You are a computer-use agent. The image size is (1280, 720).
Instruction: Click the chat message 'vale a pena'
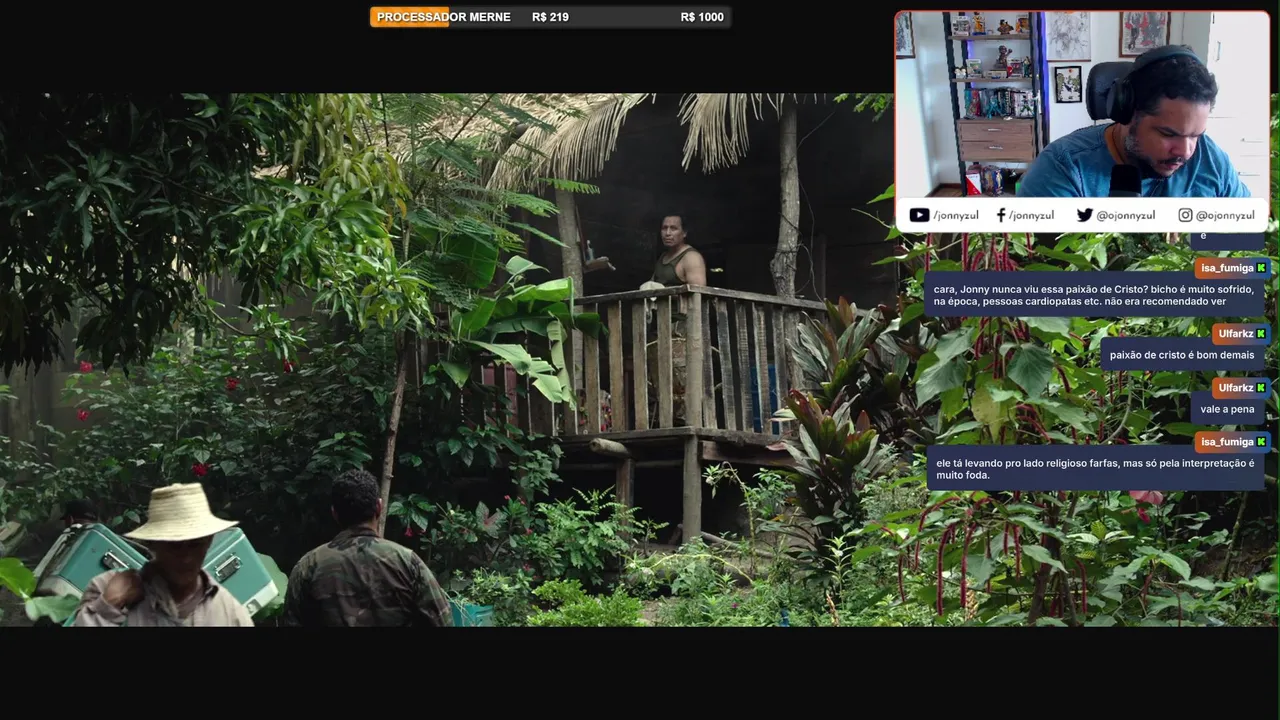click(1227, 409)
